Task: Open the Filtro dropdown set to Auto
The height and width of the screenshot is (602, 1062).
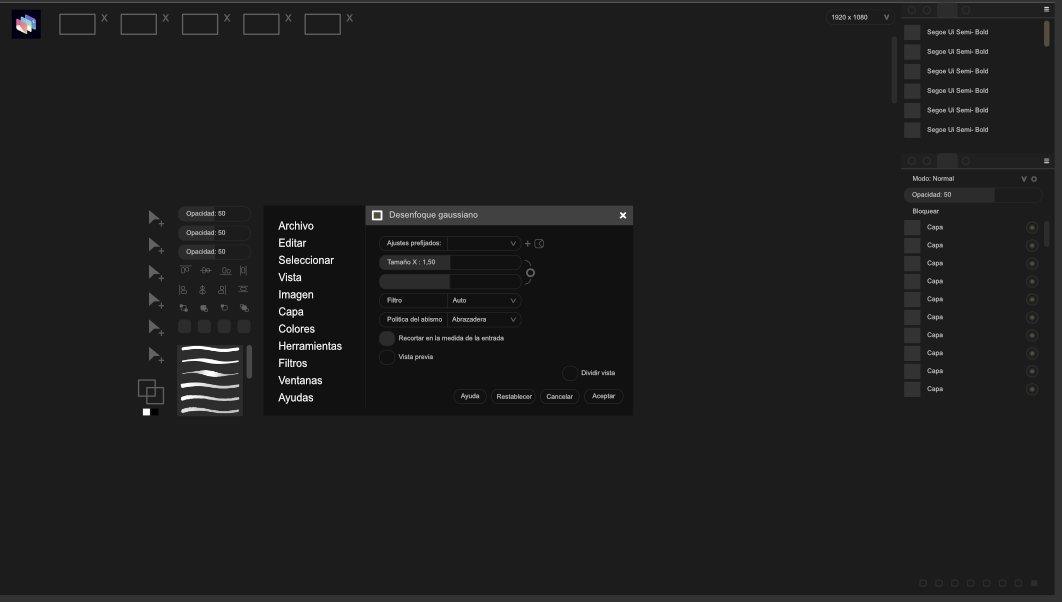Action: coord(484,301)
